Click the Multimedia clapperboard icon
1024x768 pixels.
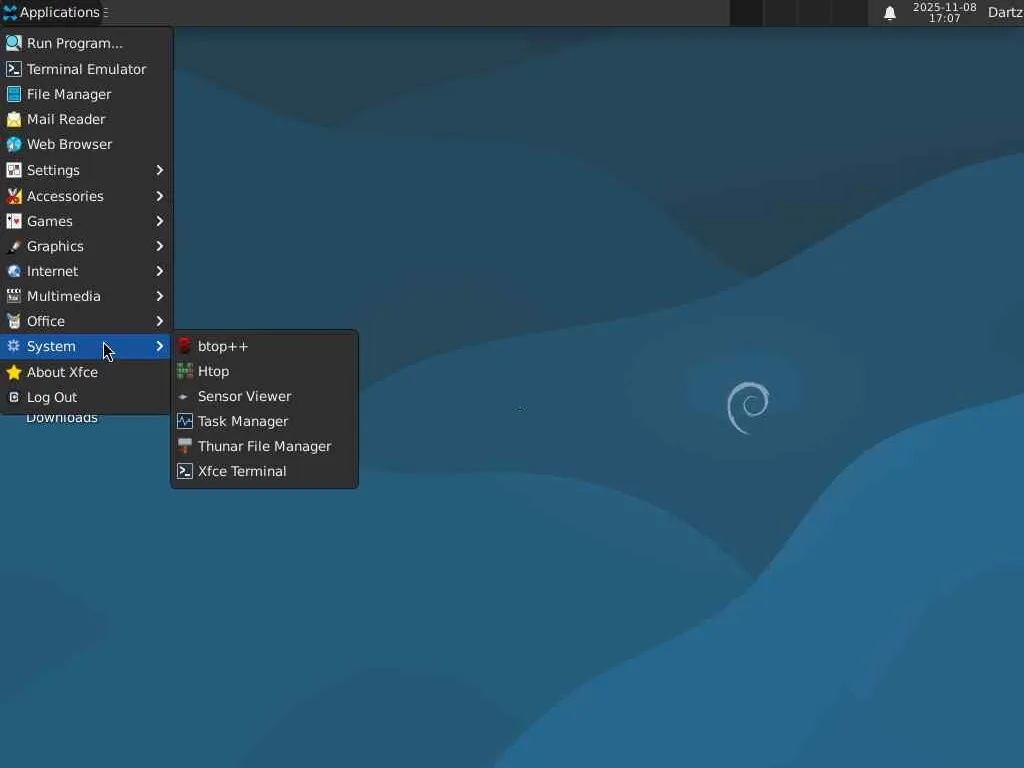coord(14,296)
